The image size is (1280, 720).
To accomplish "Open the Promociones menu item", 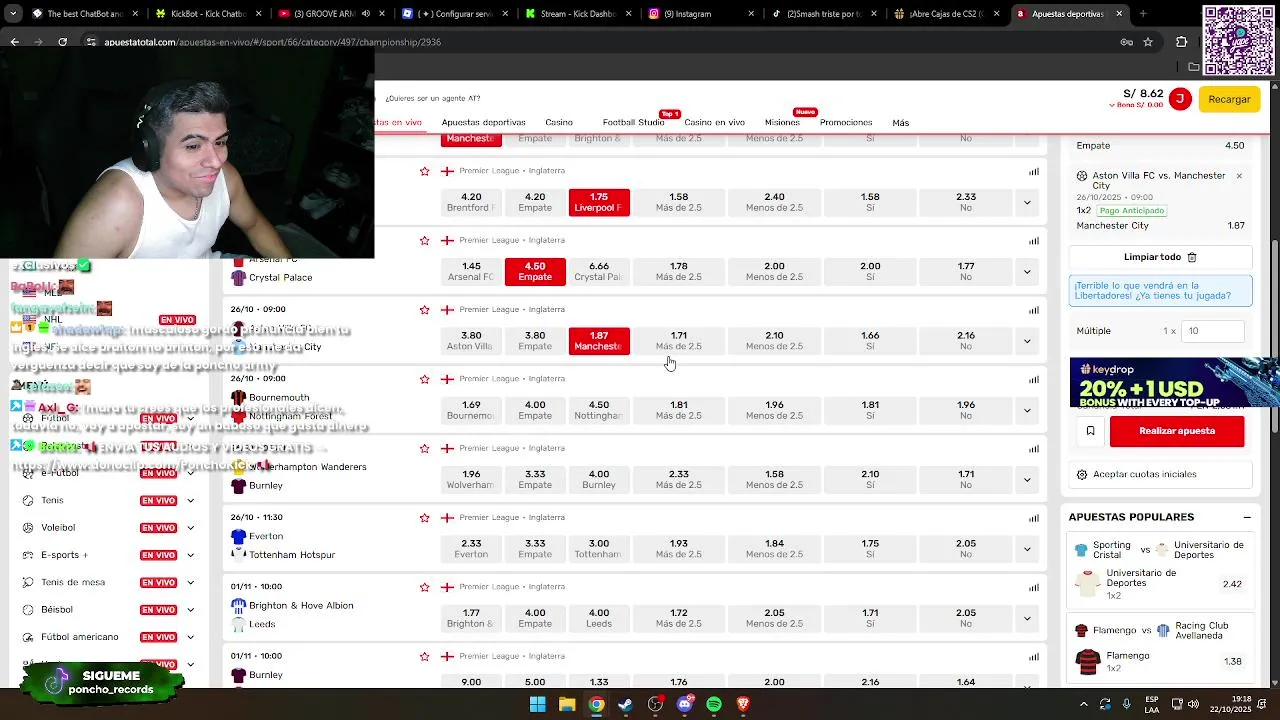I will tap(846, 122).
